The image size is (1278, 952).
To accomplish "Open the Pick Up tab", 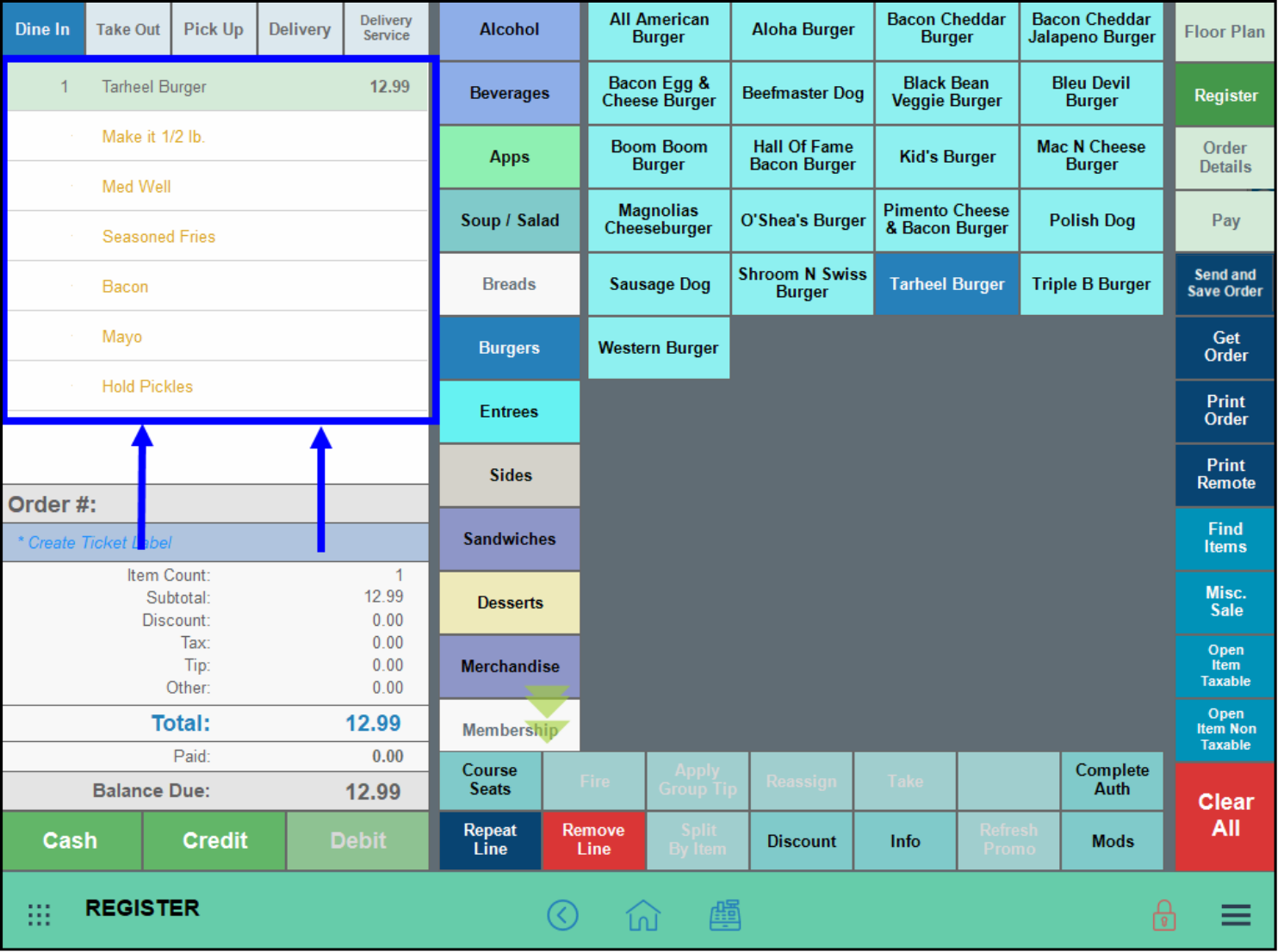I will [x=214, y=28].
